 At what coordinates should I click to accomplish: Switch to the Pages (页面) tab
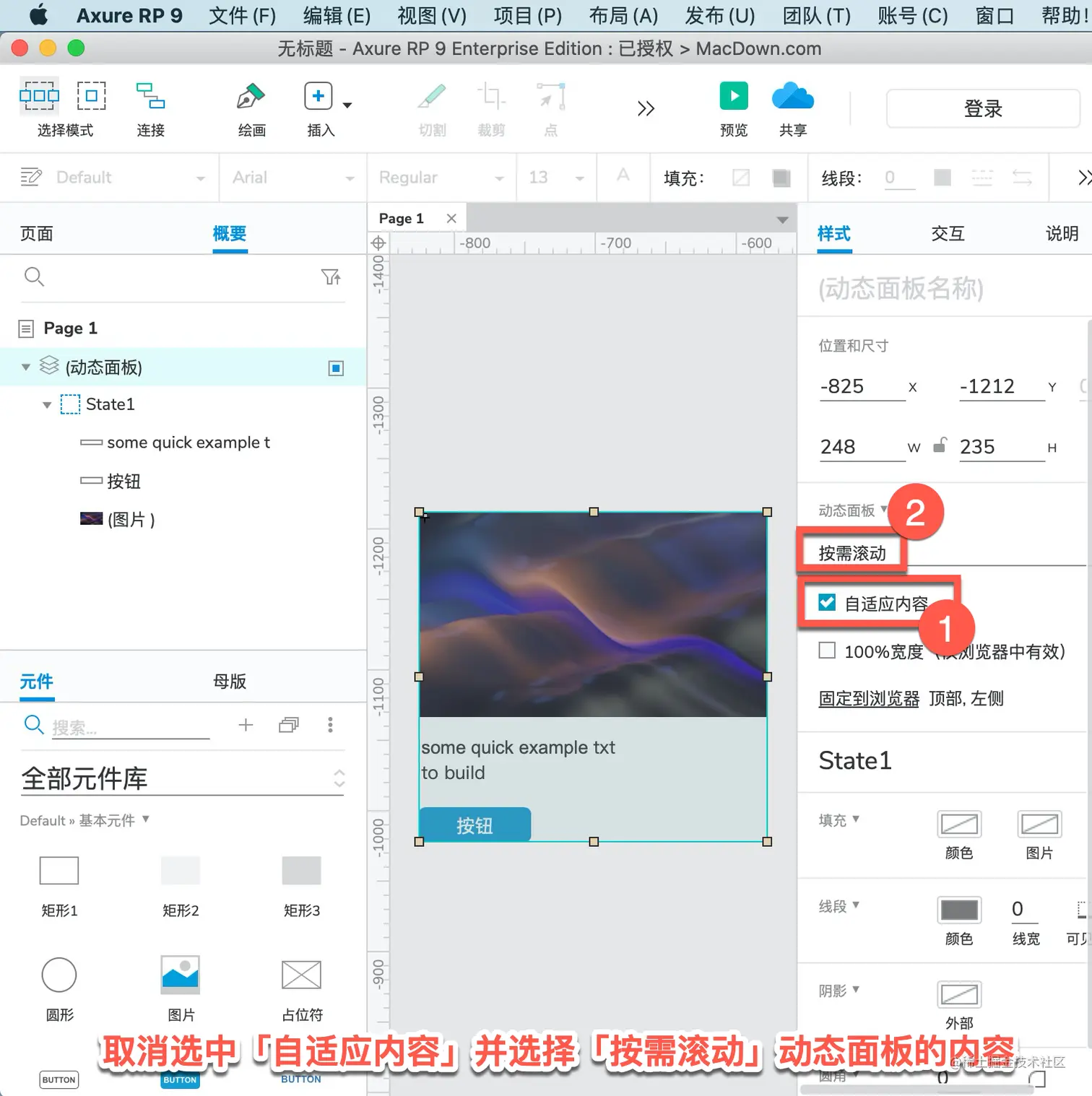pos(36,234)
